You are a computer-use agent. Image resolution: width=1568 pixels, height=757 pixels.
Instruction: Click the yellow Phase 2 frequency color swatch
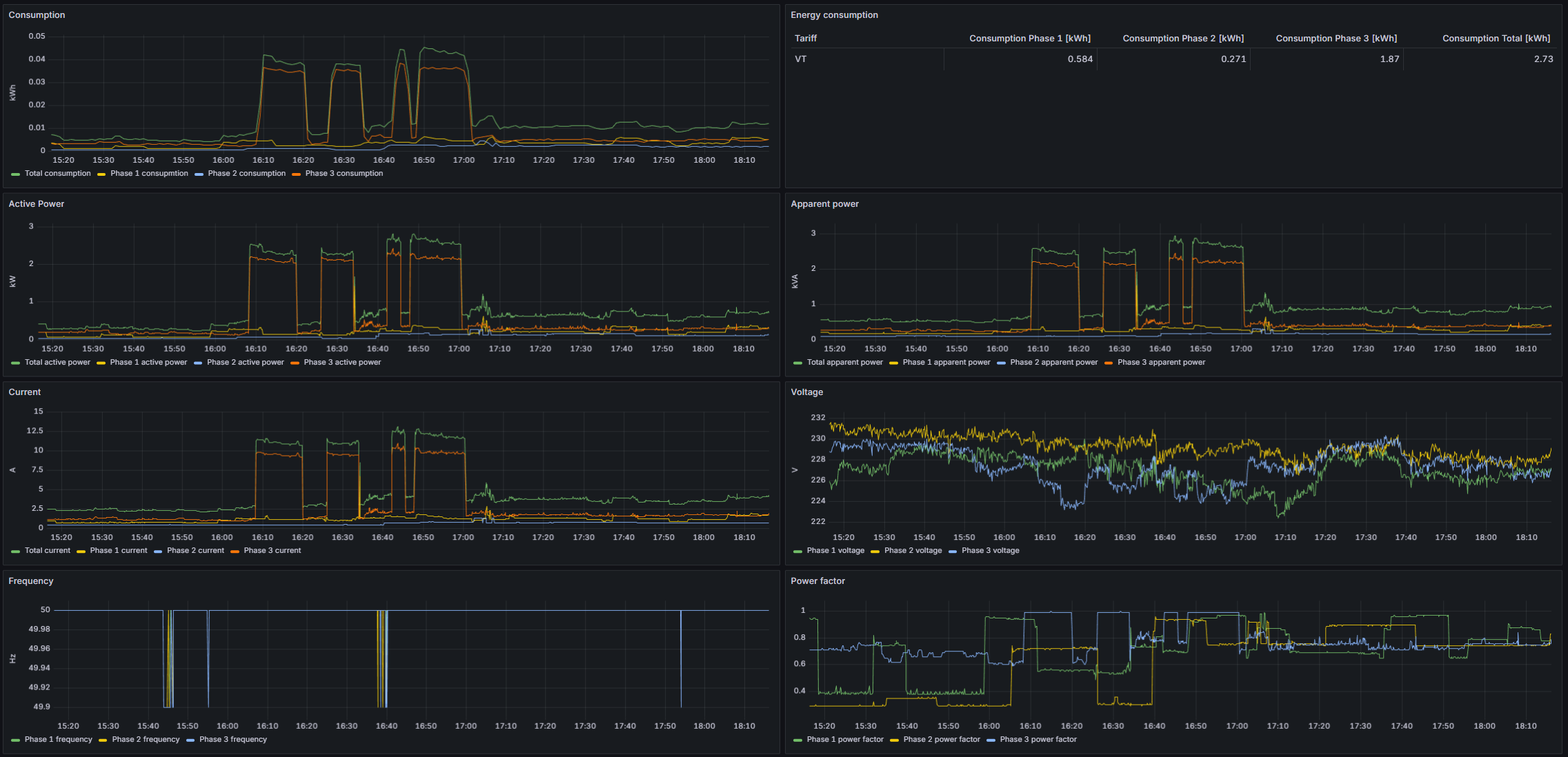coord(103,740)
